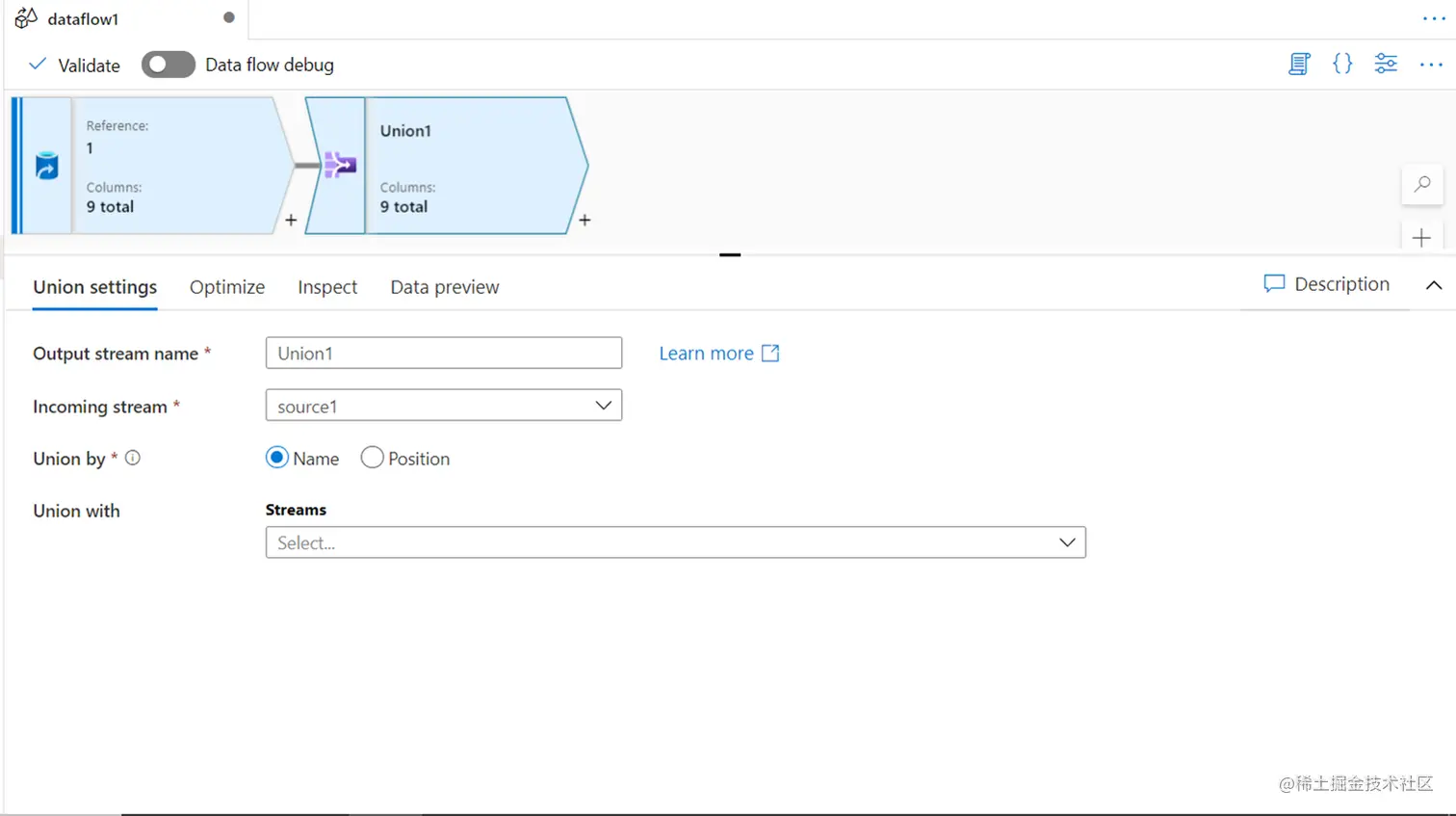Click the dataflow1 tab icon
The height and width of the screenshot is (816, 1456).
26,18
